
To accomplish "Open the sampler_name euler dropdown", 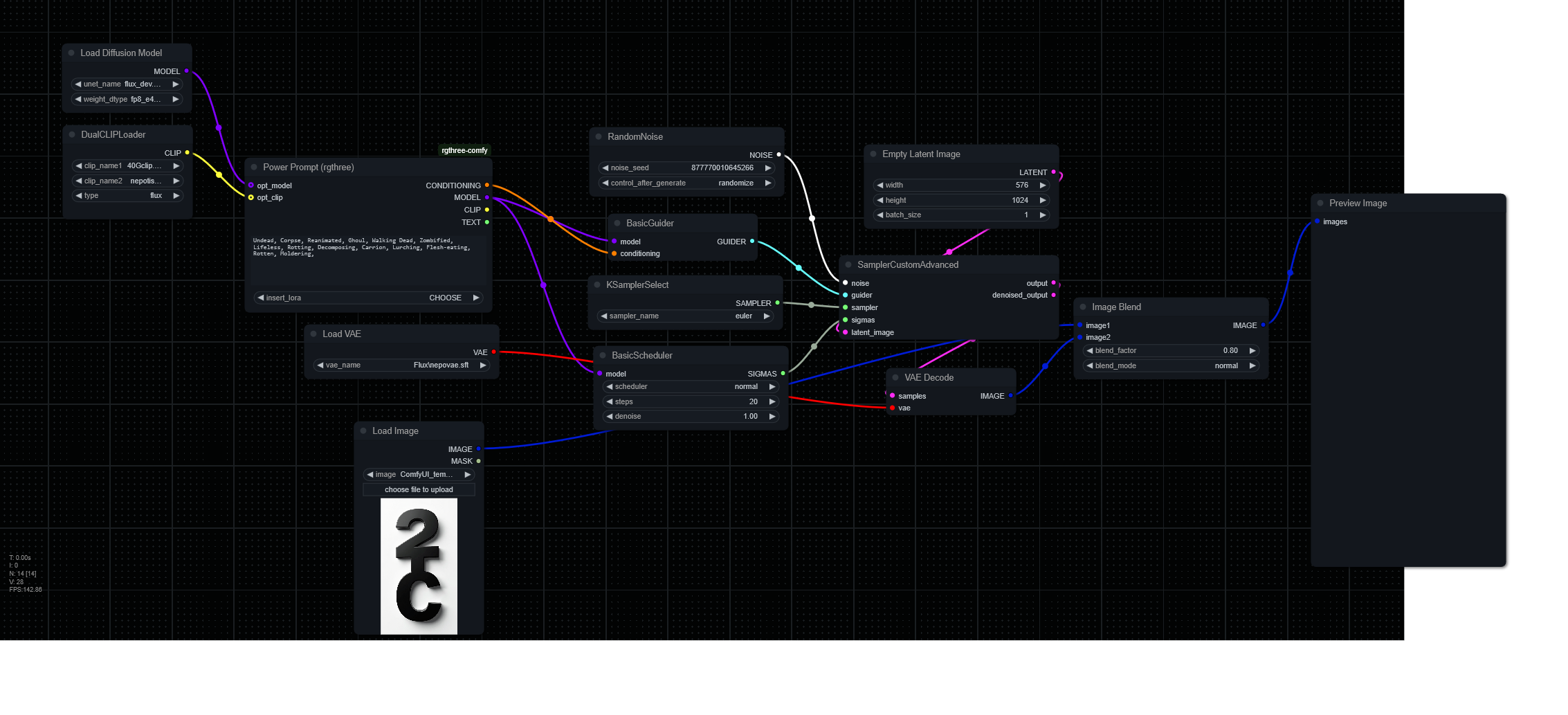I will (685, 316).
